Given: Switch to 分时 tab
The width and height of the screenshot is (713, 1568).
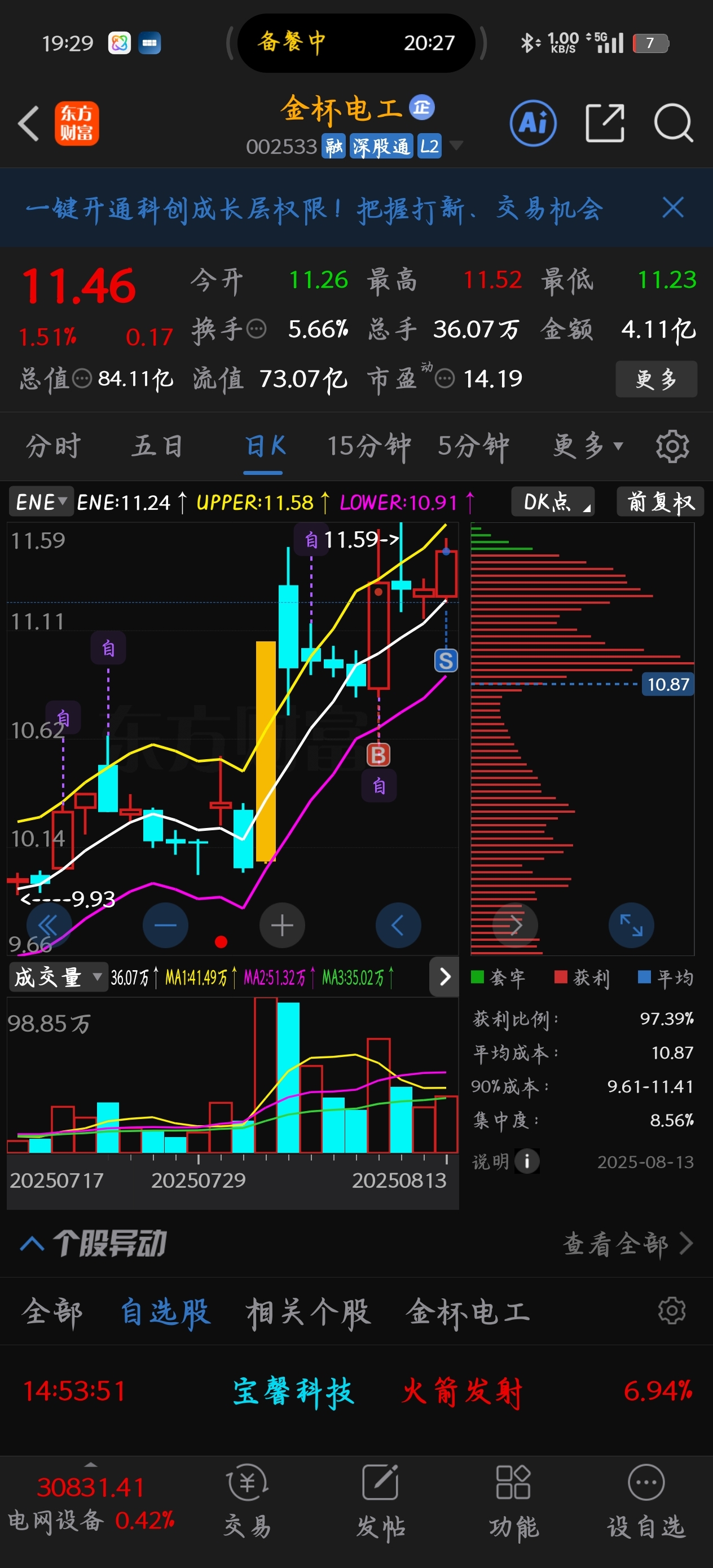Looking at the screenshot, I should [53, 446].
